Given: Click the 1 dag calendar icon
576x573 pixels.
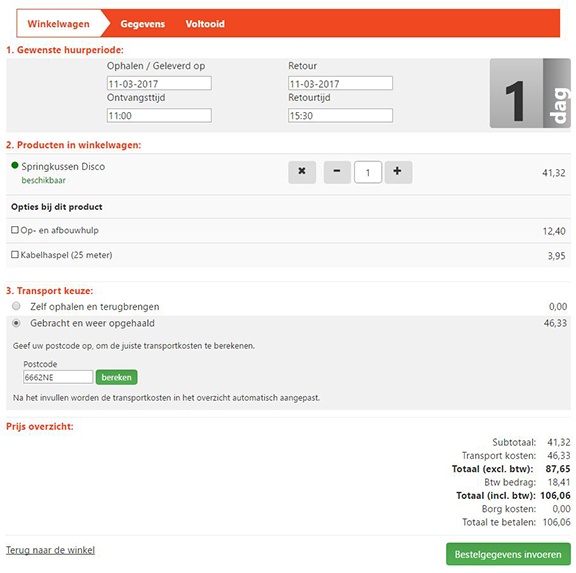Looking at the screenshot, I should tap(530, 93).
